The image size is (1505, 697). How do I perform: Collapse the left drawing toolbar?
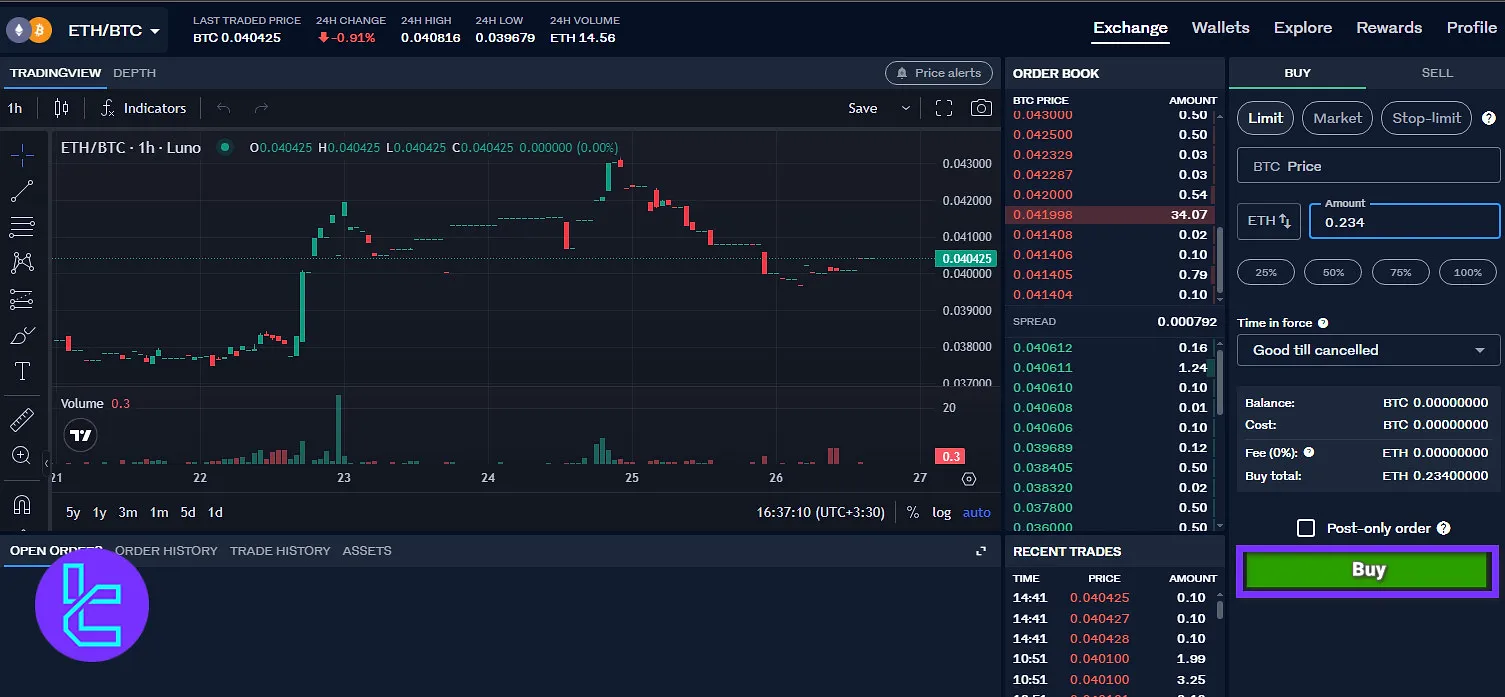coord(46,463)
